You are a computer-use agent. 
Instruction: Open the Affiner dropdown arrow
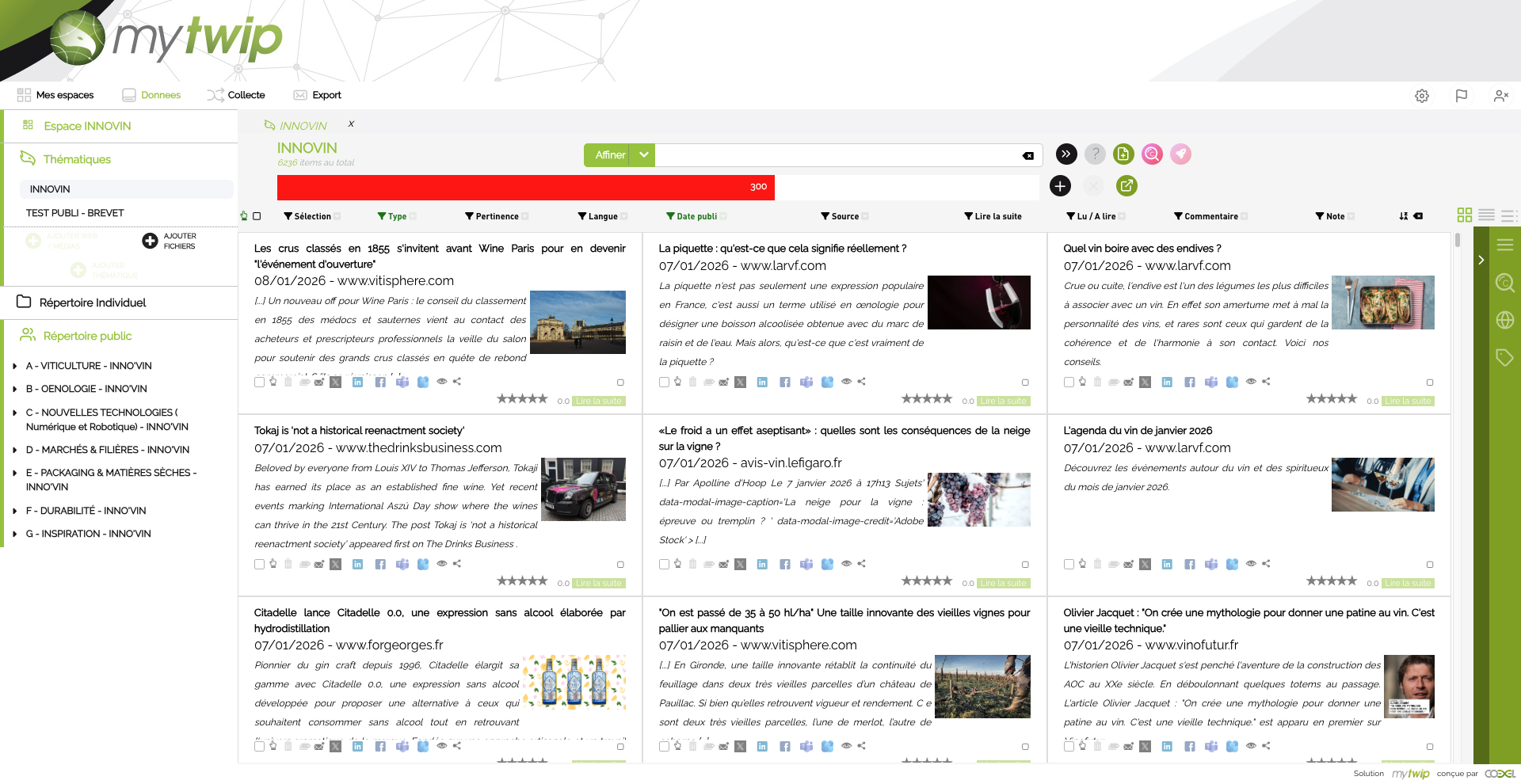click(x=644, y=155)
